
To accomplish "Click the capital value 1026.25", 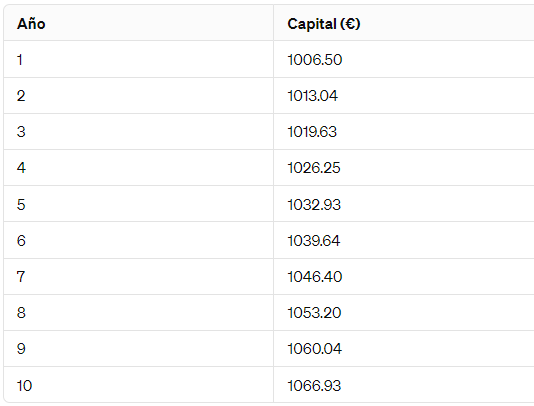I will tap(314, 168).
